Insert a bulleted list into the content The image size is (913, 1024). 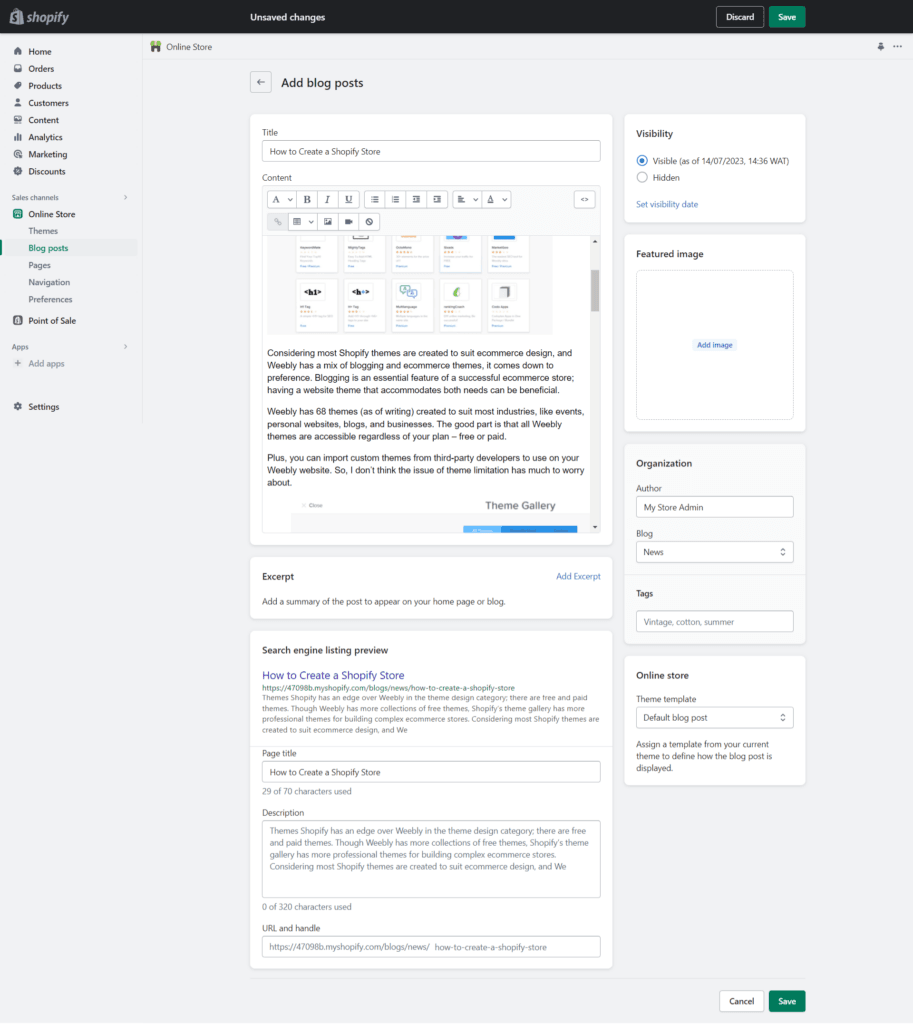374,199
